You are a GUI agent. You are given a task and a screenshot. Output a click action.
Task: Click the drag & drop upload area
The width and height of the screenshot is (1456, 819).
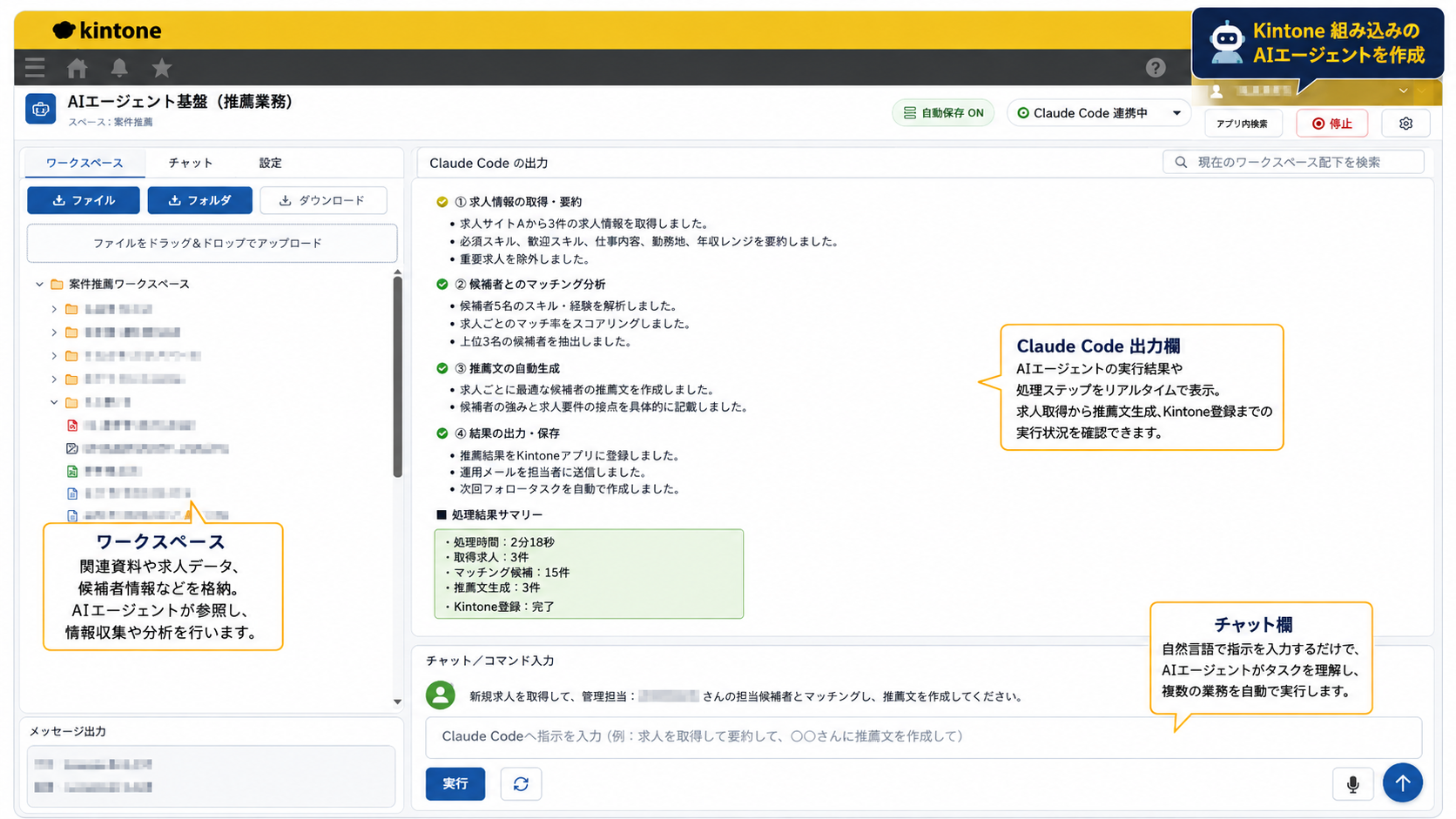[212, 243]
